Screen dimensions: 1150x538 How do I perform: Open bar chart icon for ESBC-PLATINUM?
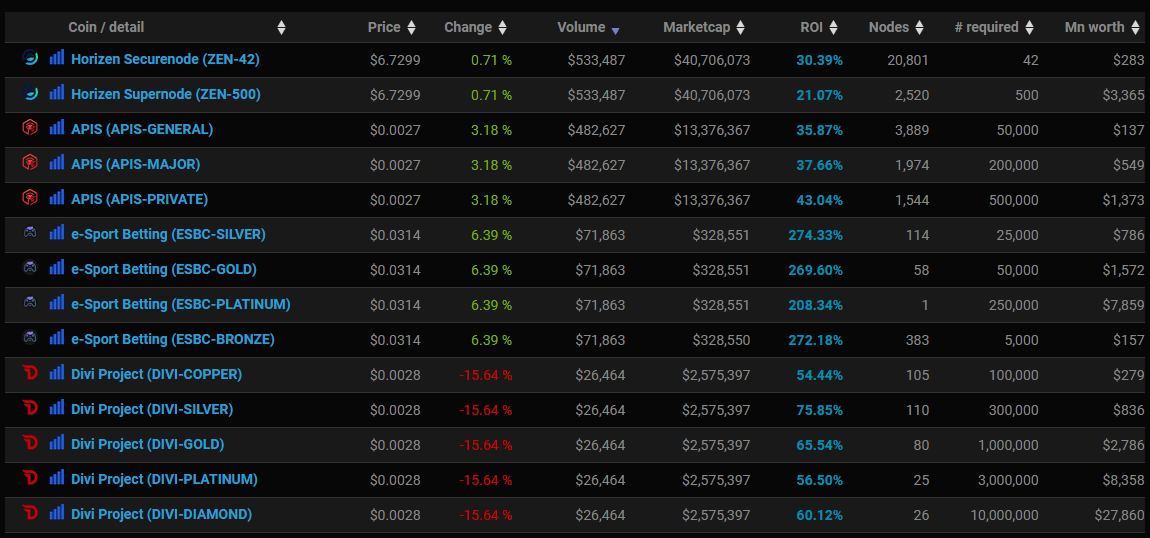pyautogui.click(x=56, y=304)
